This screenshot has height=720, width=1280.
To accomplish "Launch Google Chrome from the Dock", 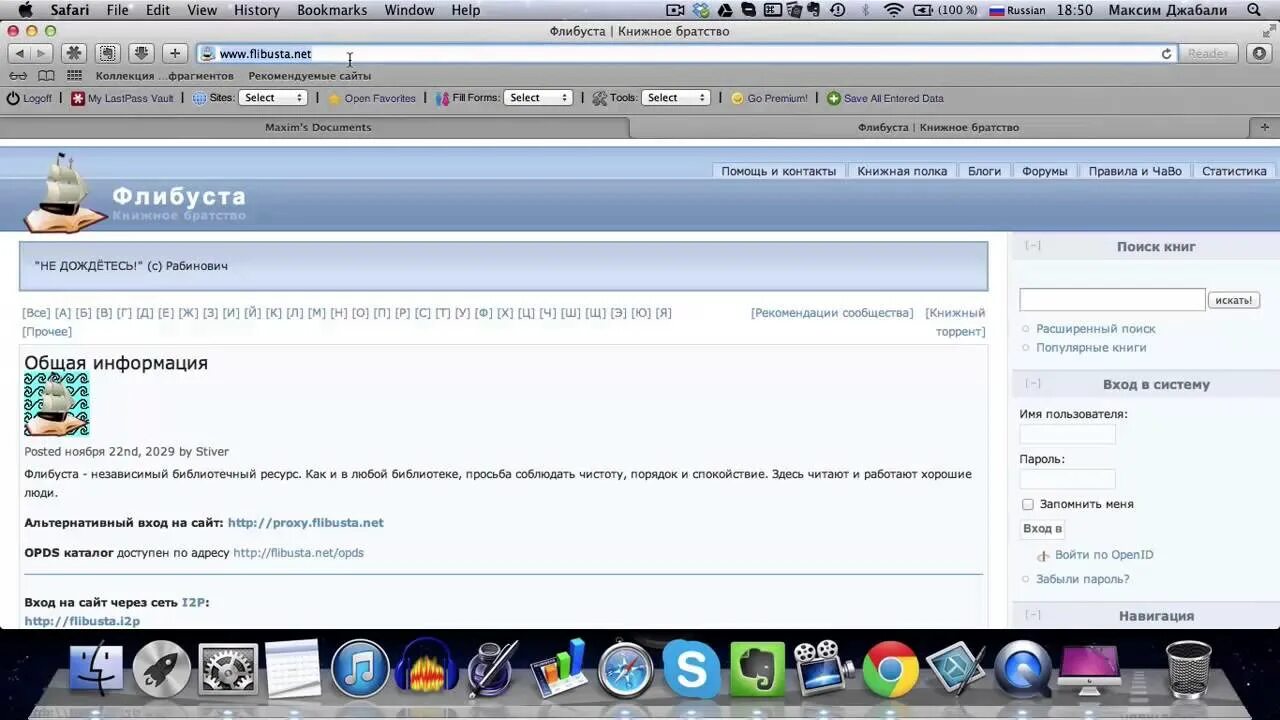I will [890, 669].
